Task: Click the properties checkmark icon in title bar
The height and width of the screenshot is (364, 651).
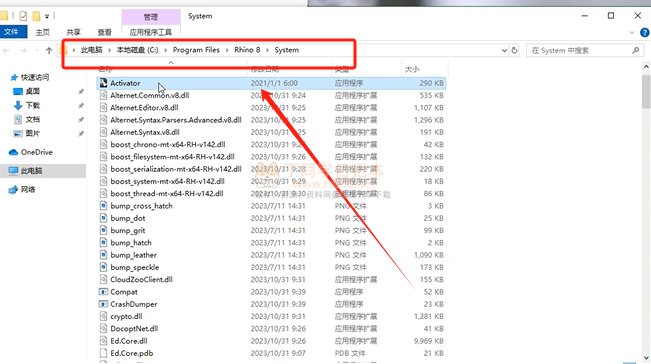Action: pos(23,16)
